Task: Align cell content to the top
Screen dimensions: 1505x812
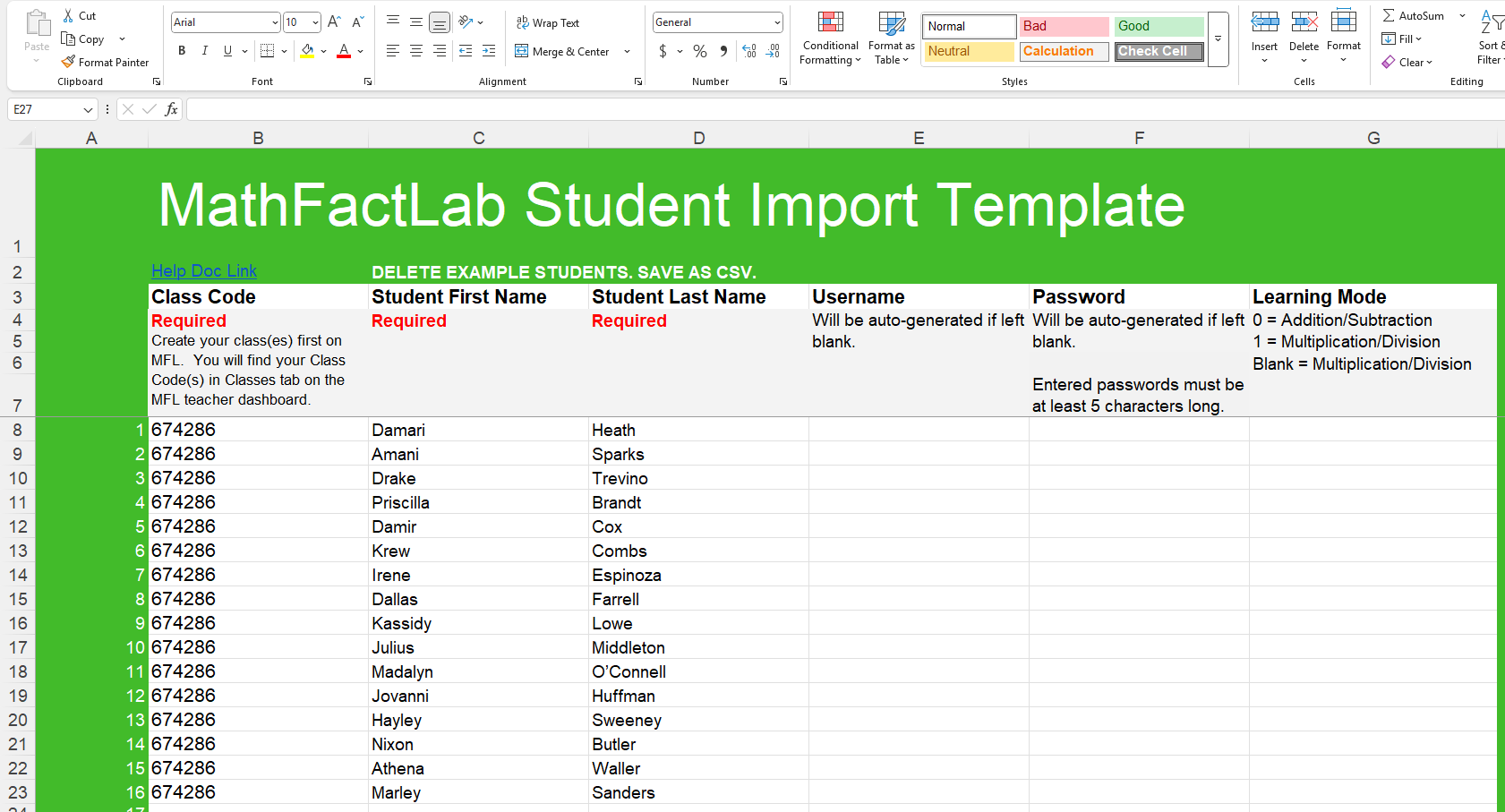Action: tap(393, 21)
